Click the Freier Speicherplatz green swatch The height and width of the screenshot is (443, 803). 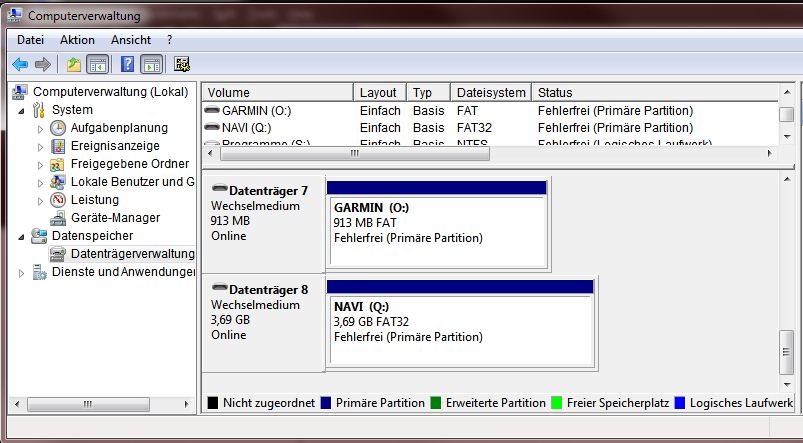pyautogui.click(x=557, y=403)
